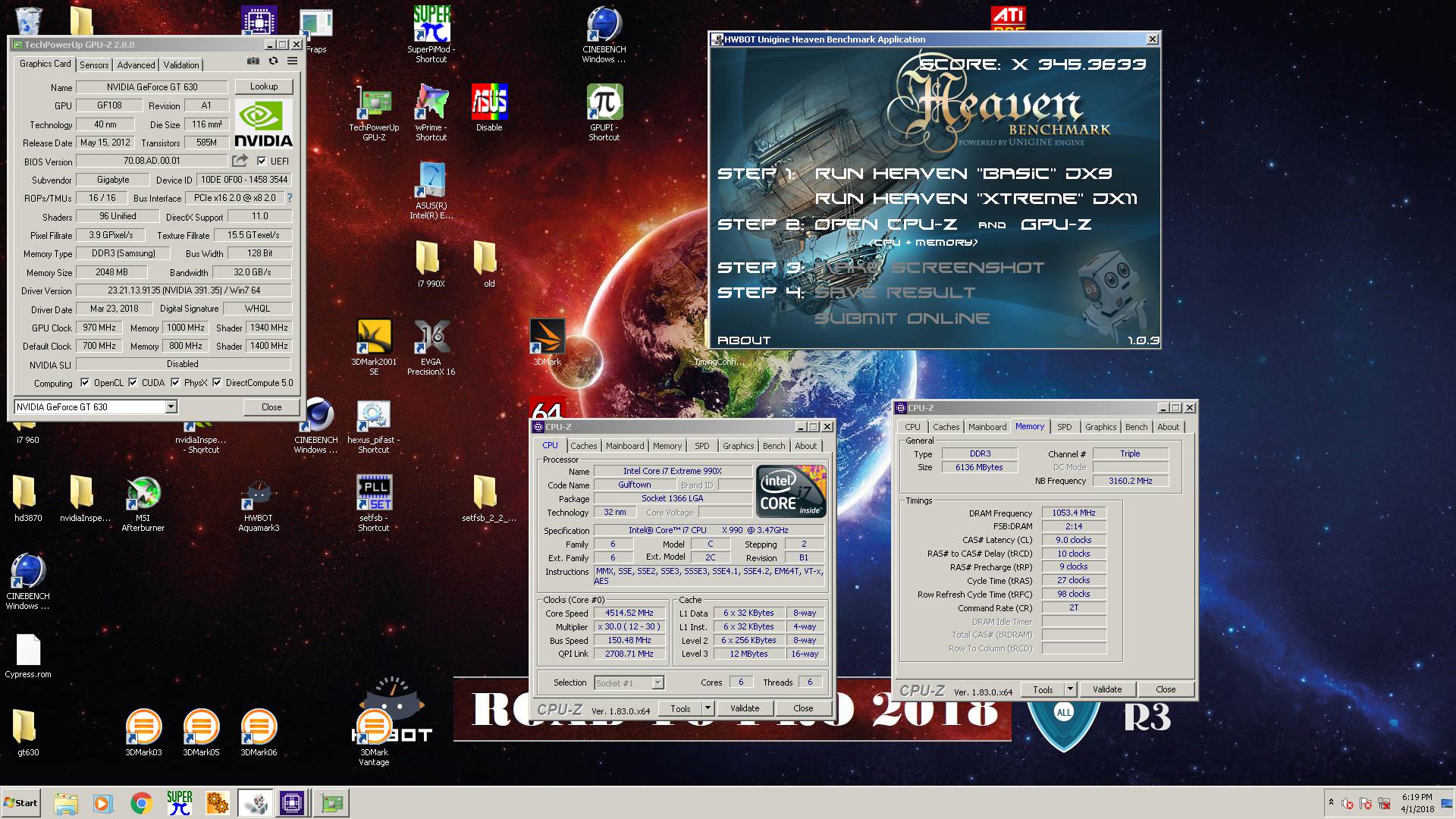This screenshot has width=1456, height=819.
Task: Switch to the Advanced tab in GPU-Z
Action: pyautogui.click(x=136, y=65)
